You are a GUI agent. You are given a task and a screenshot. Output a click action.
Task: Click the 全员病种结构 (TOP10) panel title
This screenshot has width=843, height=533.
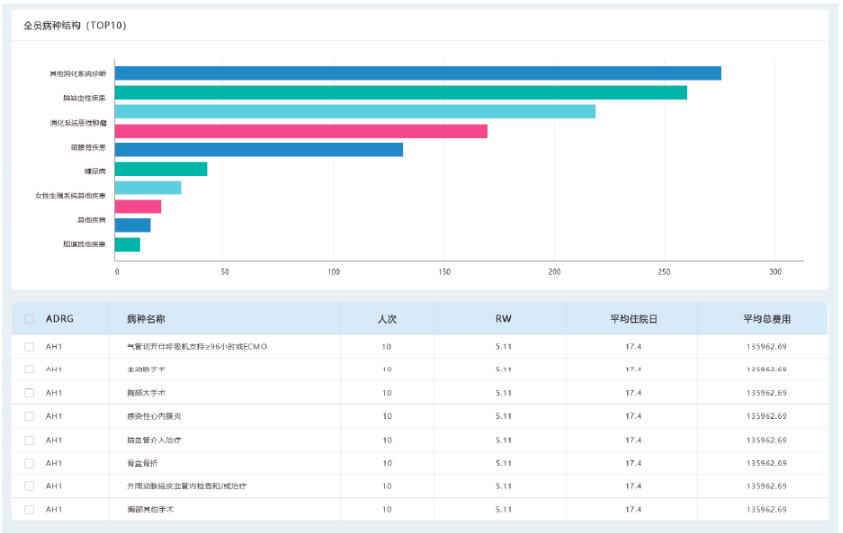(x=75, y=25)
